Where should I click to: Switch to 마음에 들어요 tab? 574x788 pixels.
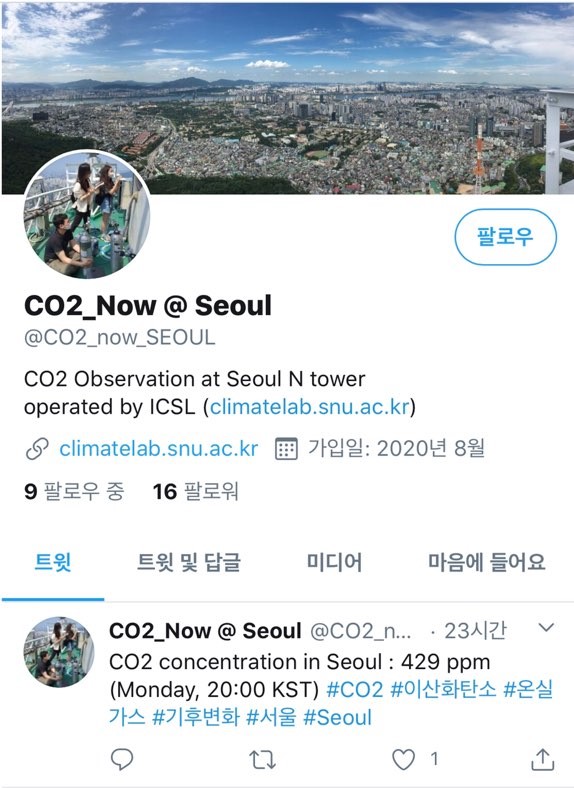coord(487,562)
